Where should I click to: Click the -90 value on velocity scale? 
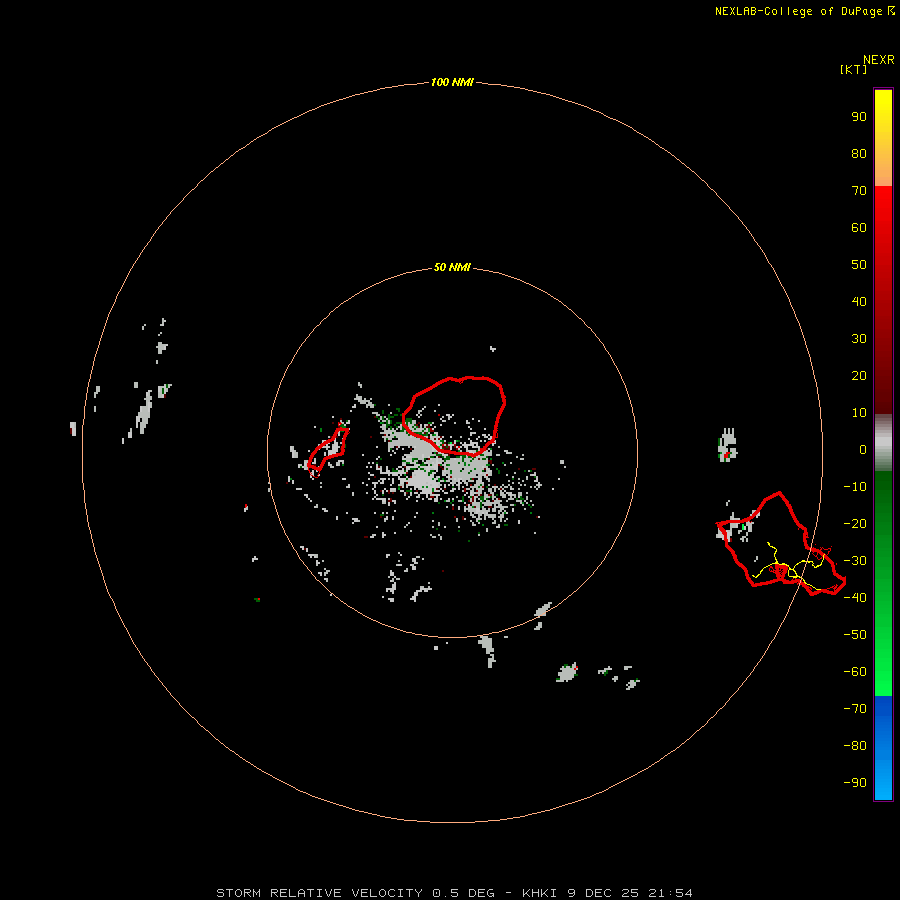[855, 783]
